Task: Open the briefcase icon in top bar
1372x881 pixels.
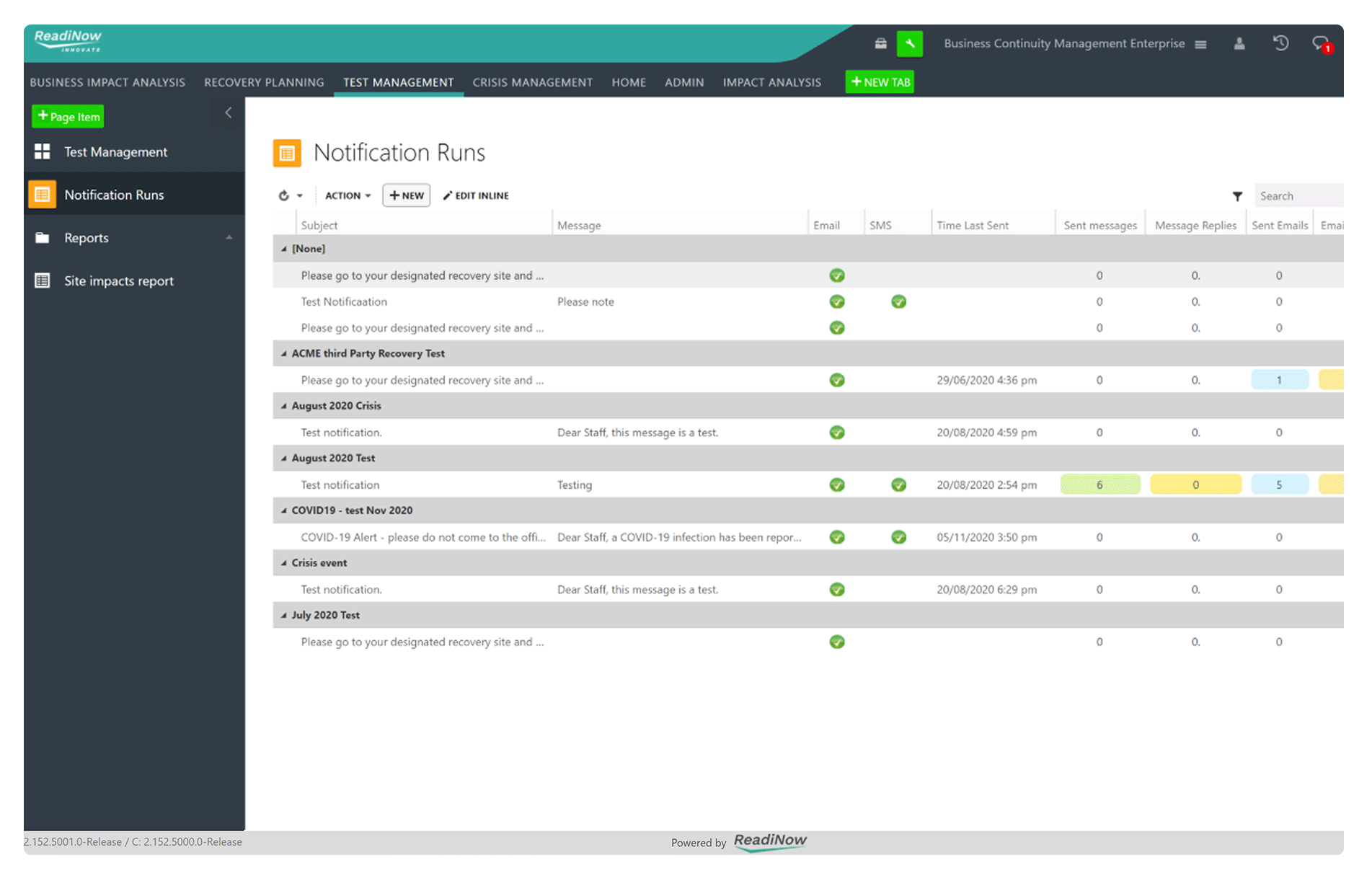Action: tap(880, 44)
